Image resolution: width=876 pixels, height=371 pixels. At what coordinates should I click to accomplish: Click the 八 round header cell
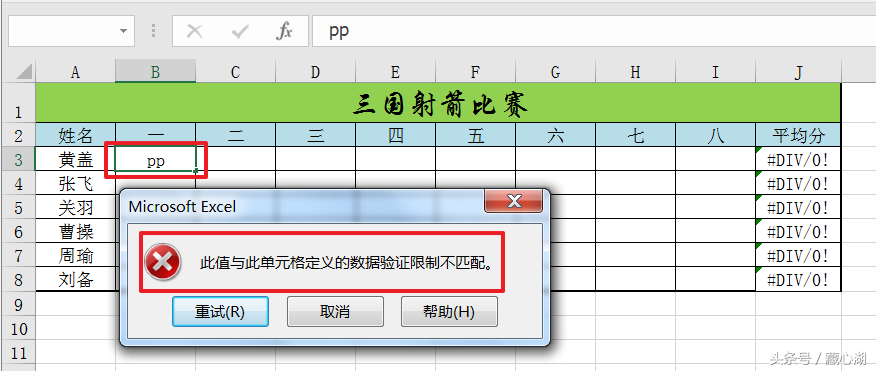click(715, 135)
